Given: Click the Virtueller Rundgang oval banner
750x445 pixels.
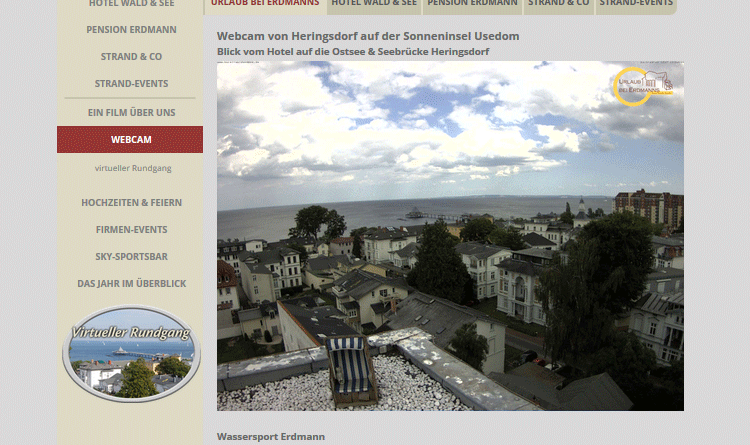Looking at the screenshot, I should 131,353.
